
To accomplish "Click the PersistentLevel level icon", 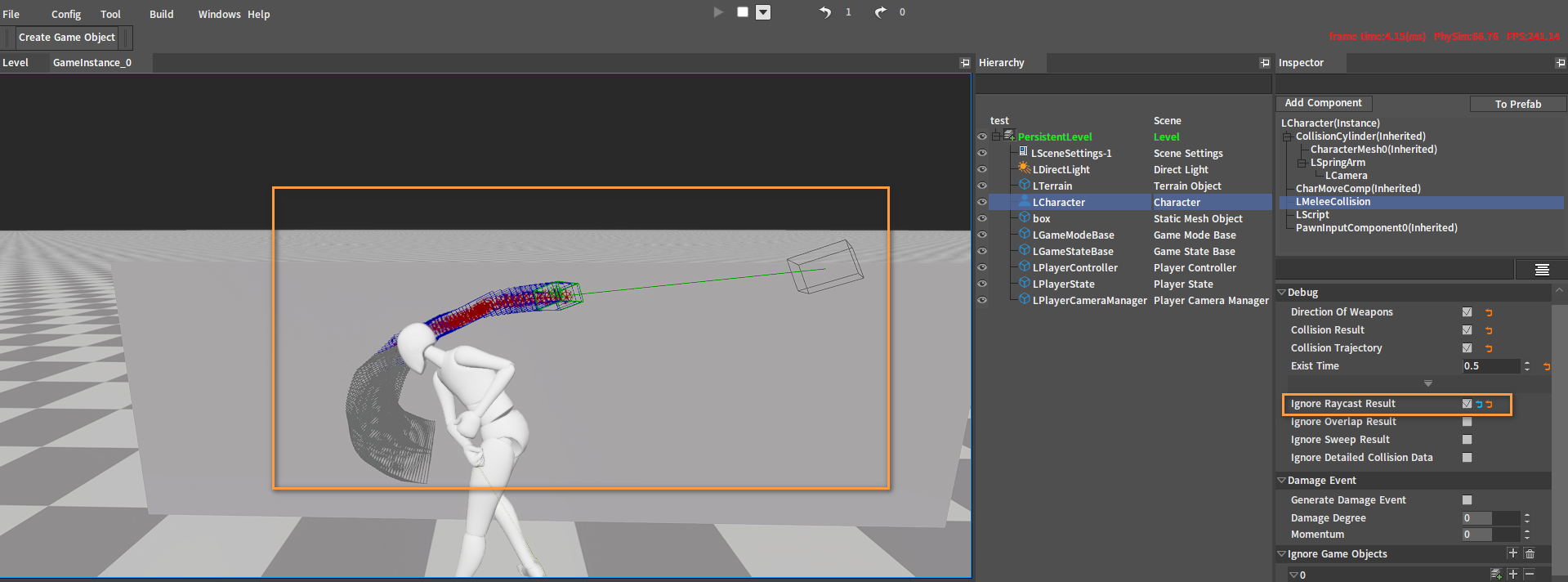I will (x=1009, y=136).
